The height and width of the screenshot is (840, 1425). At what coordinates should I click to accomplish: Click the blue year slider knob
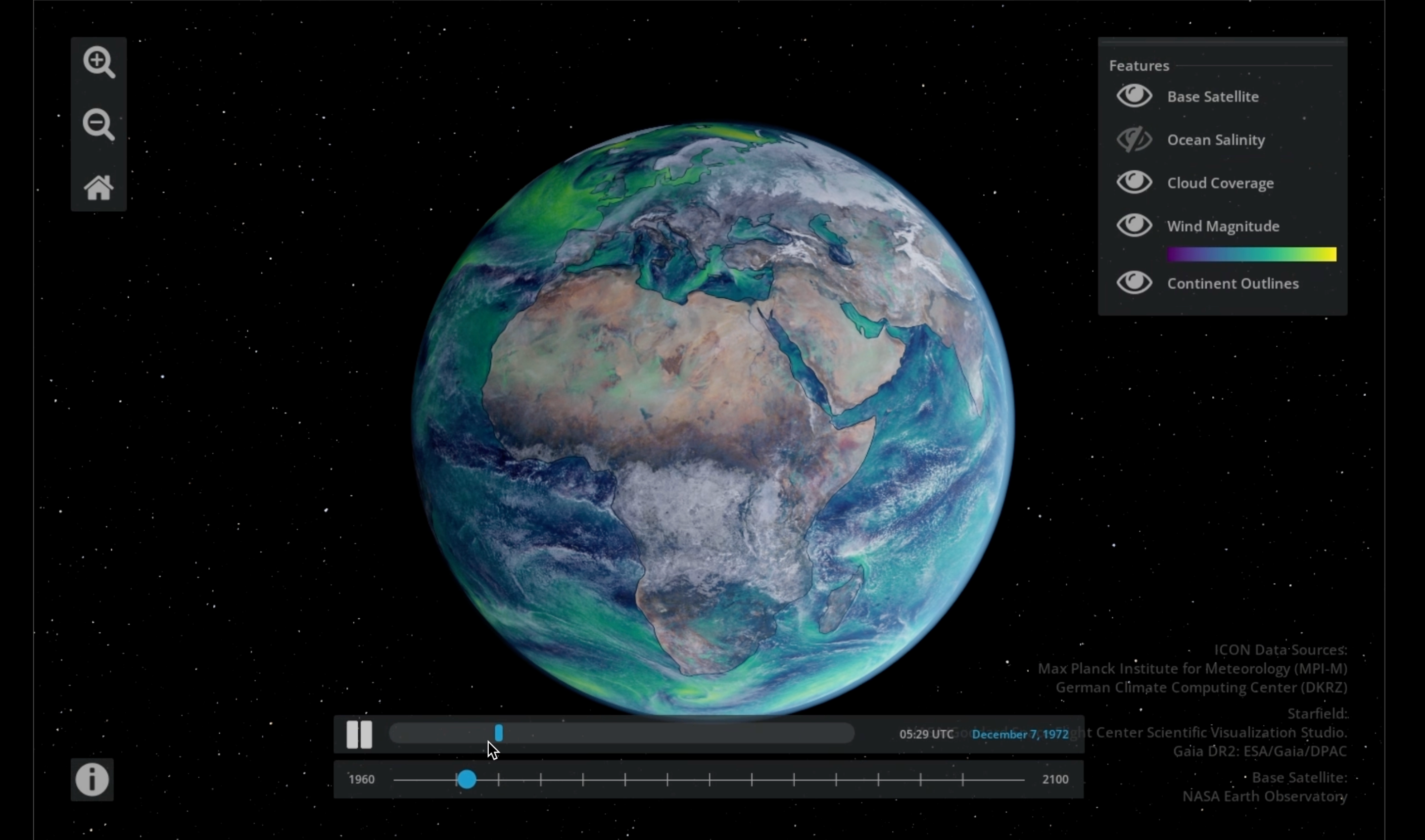(467, 780)
